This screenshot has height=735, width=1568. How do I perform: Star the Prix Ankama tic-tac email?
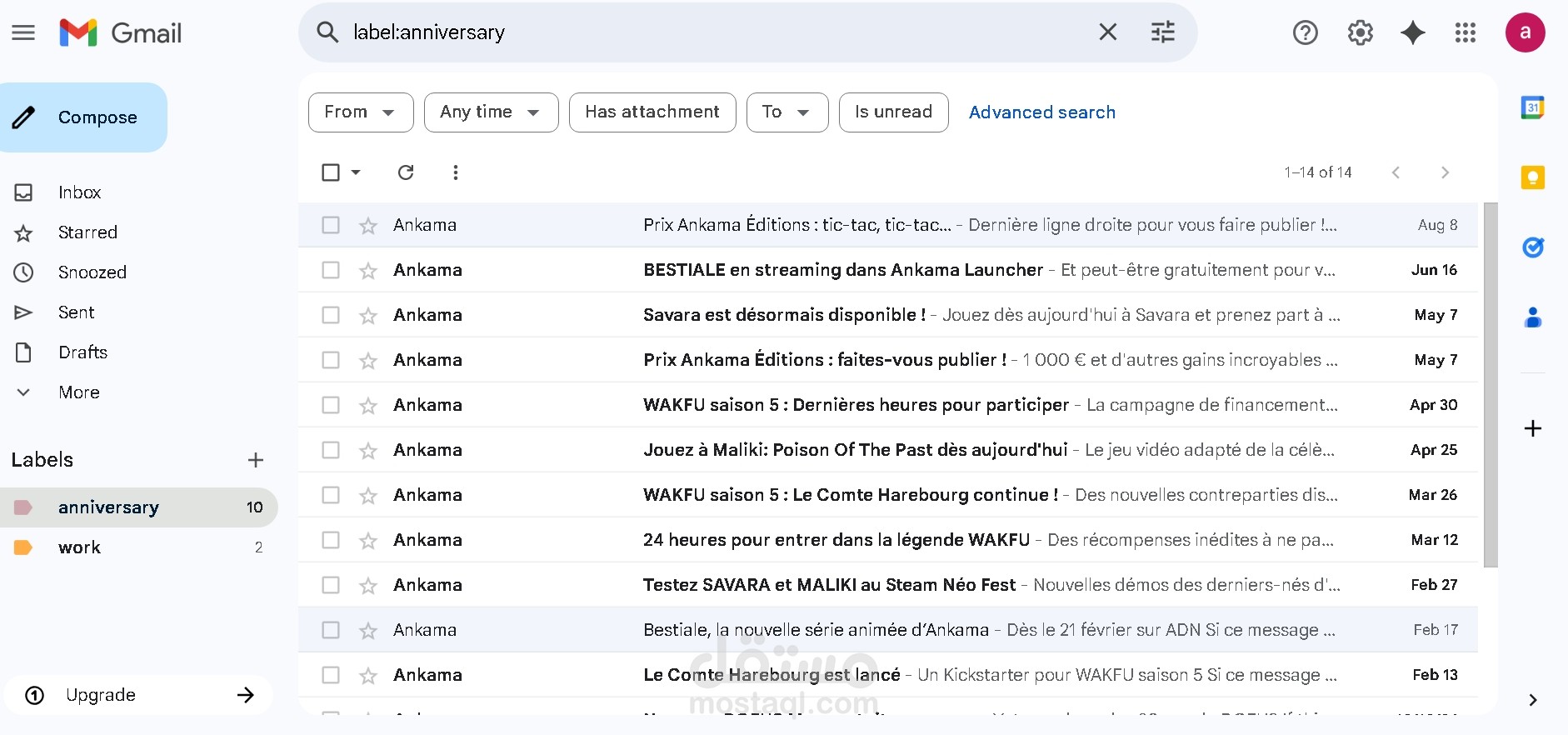tap(368, 226)
